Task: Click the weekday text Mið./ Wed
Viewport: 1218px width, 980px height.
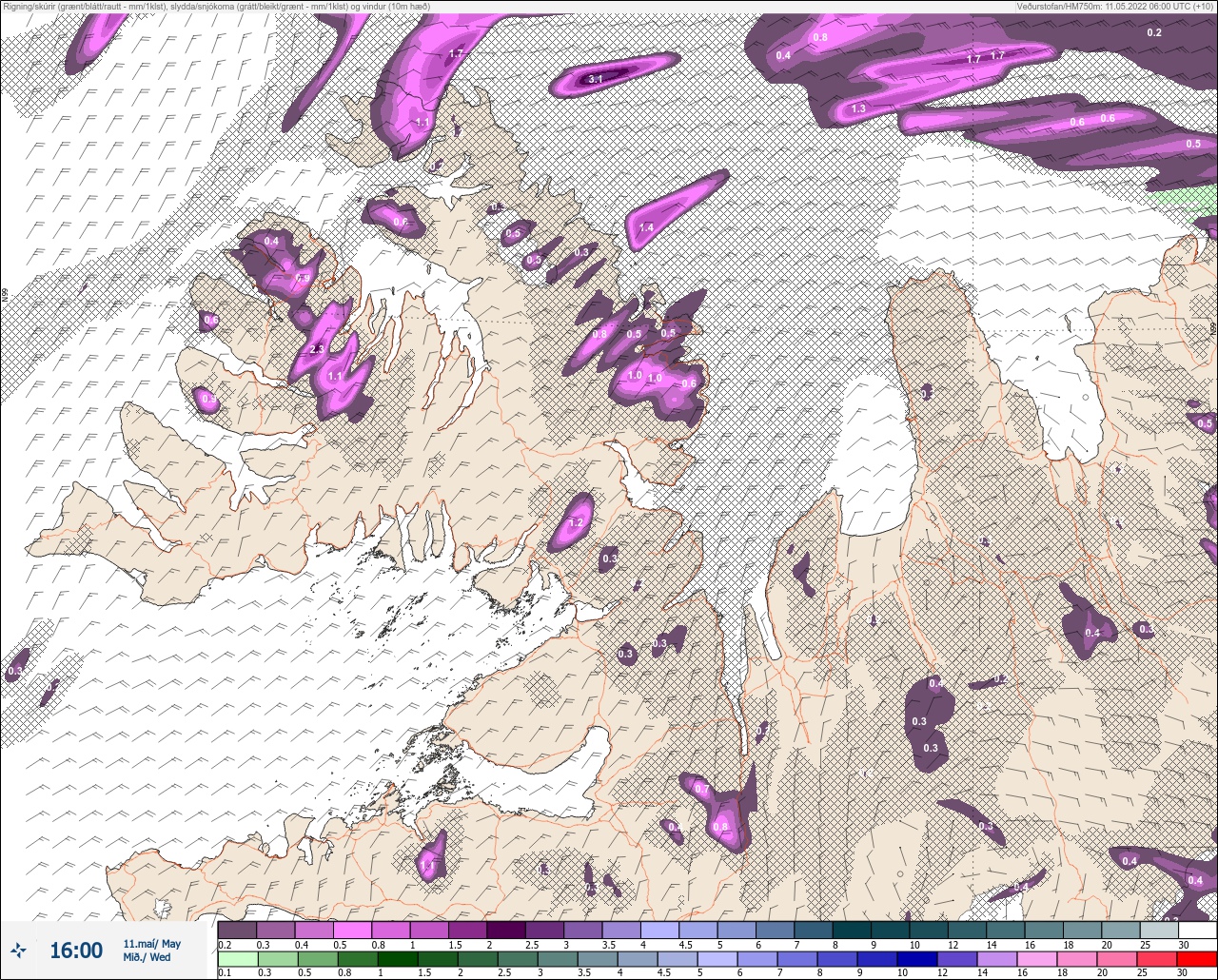Action: click(x=147, y=957)
